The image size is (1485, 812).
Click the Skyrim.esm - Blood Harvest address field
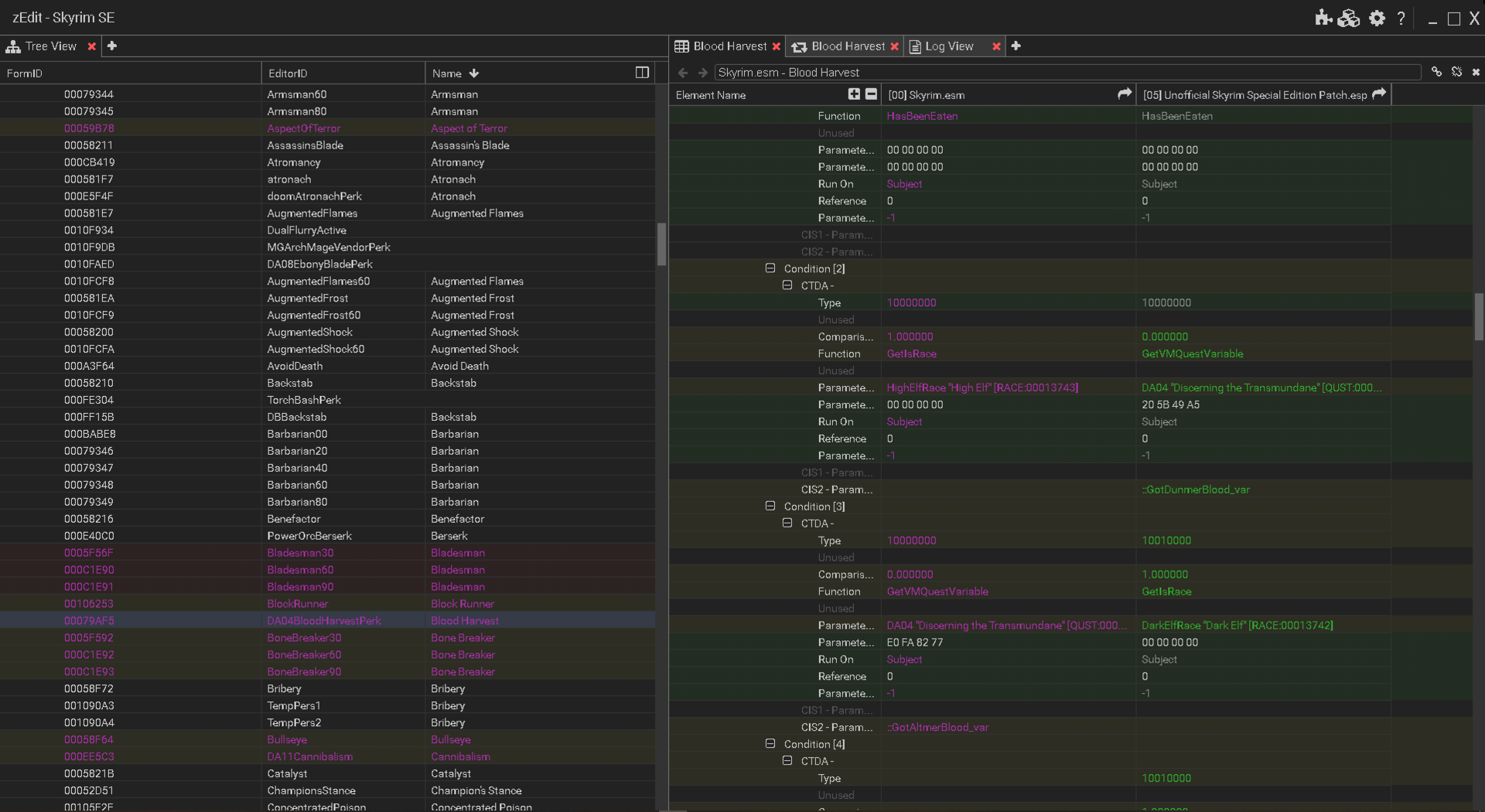click(x=1067, y=72)
